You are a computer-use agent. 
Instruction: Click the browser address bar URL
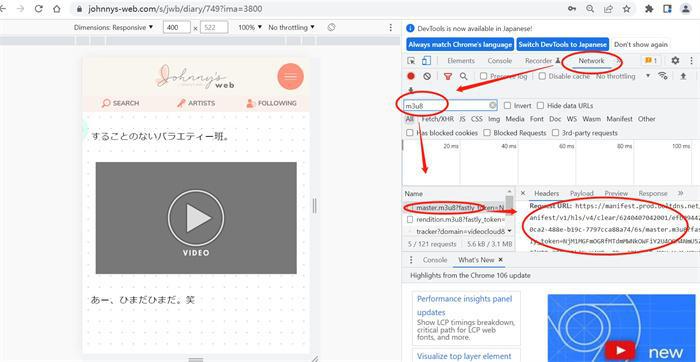176,9
